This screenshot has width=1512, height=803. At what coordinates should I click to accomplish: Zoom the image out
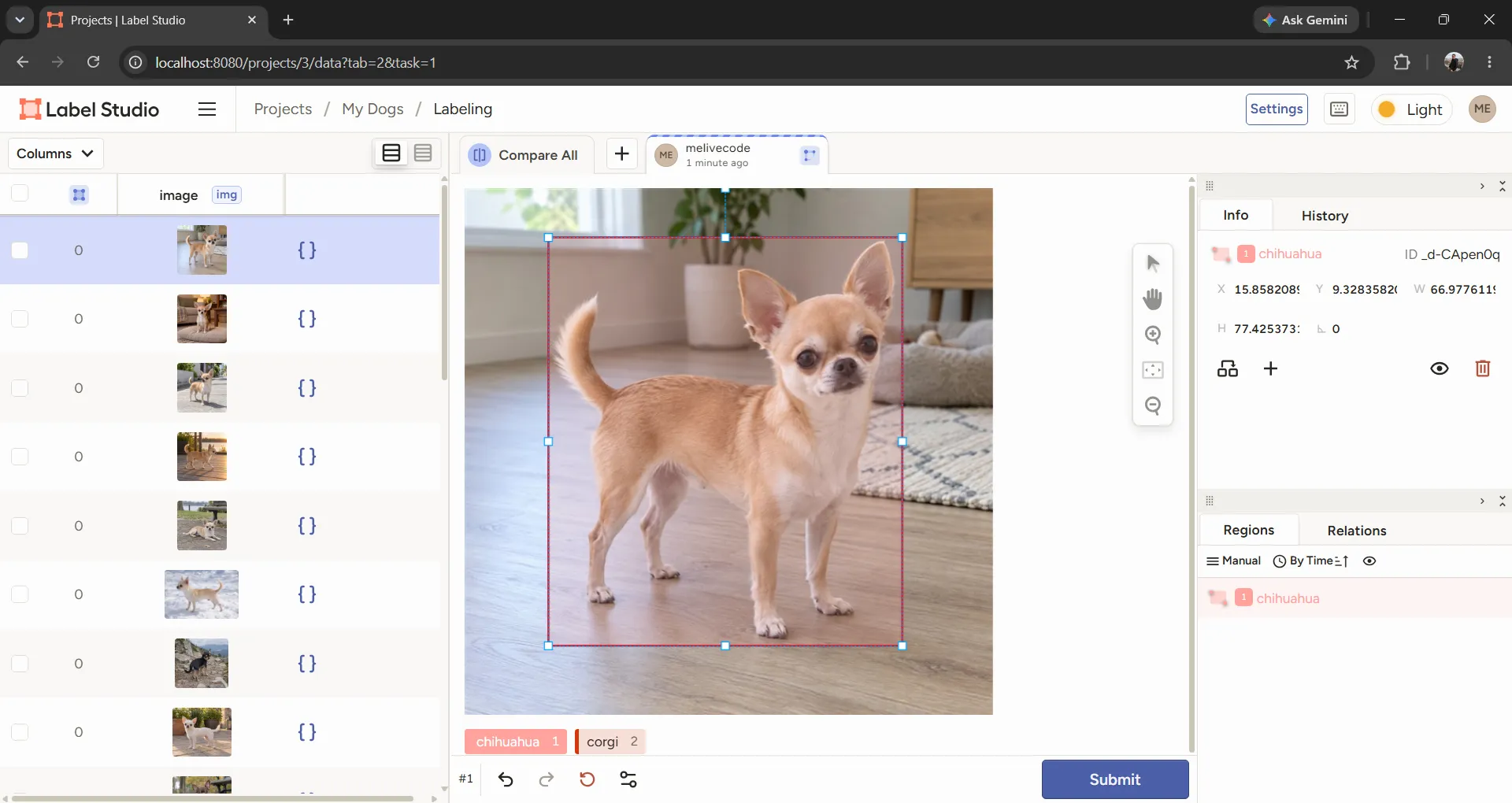point(1153,405)
